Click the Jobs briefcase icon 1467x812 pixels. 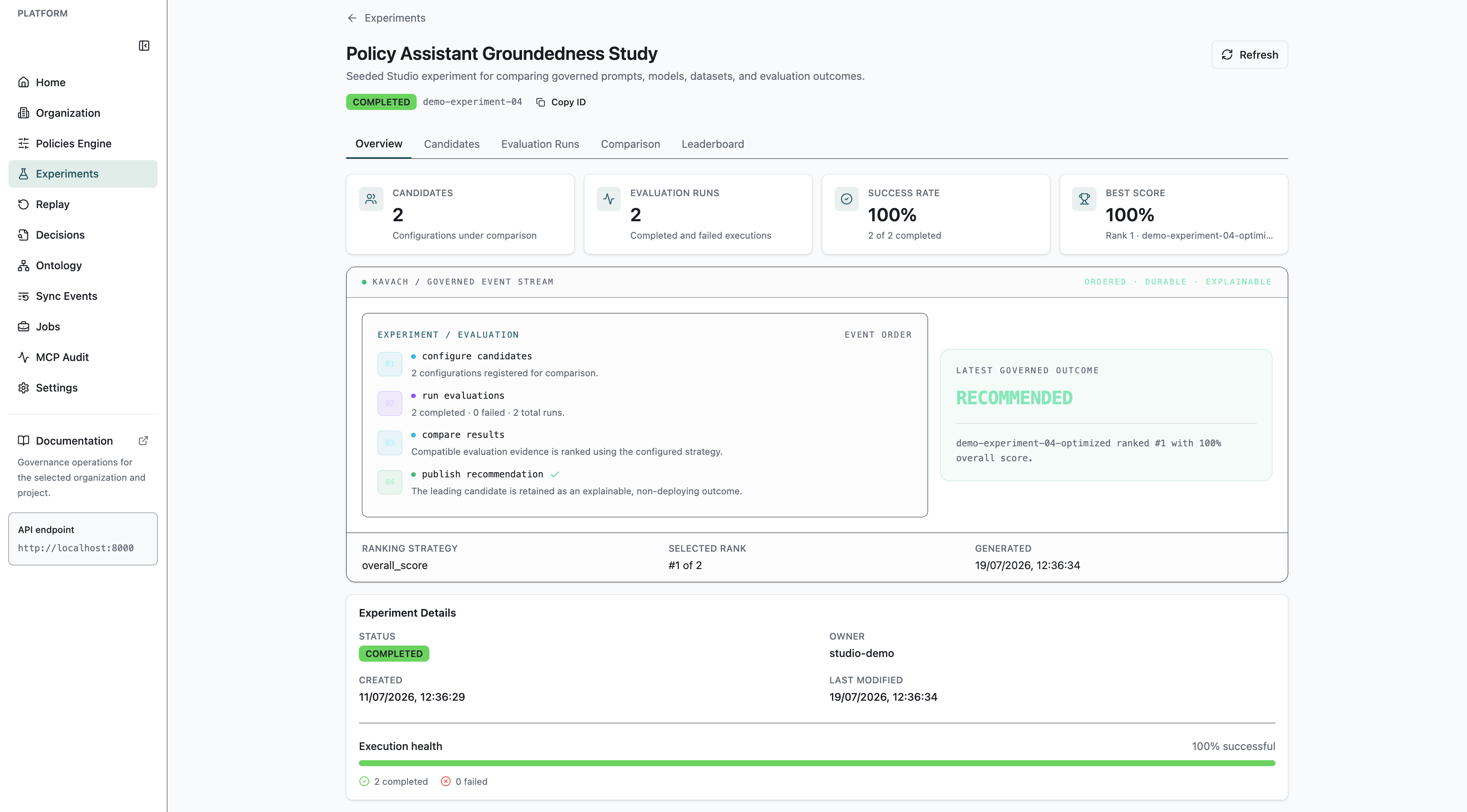(23, 327)
